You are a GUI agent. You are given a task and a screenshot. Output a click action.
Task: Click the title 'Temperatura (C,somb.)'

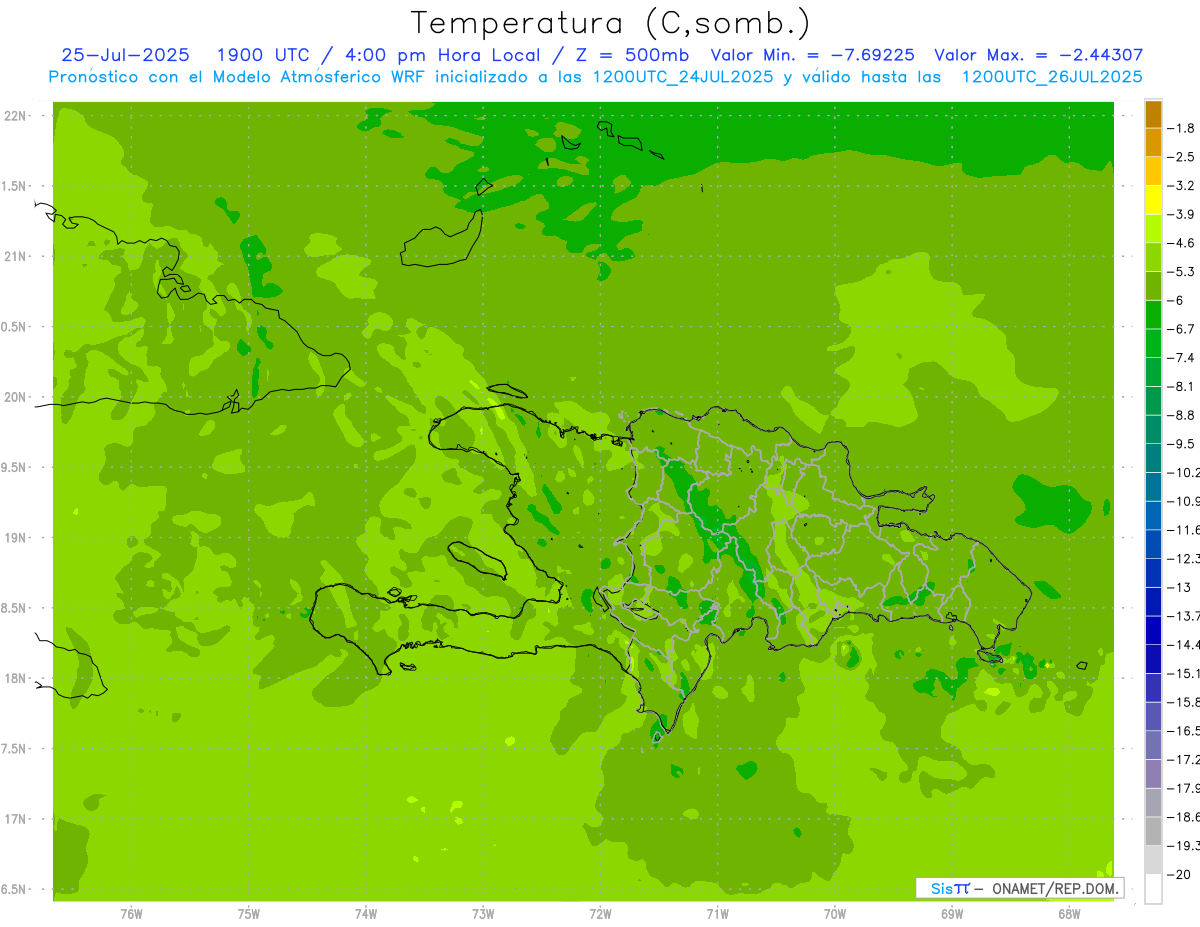pos(610,23)
